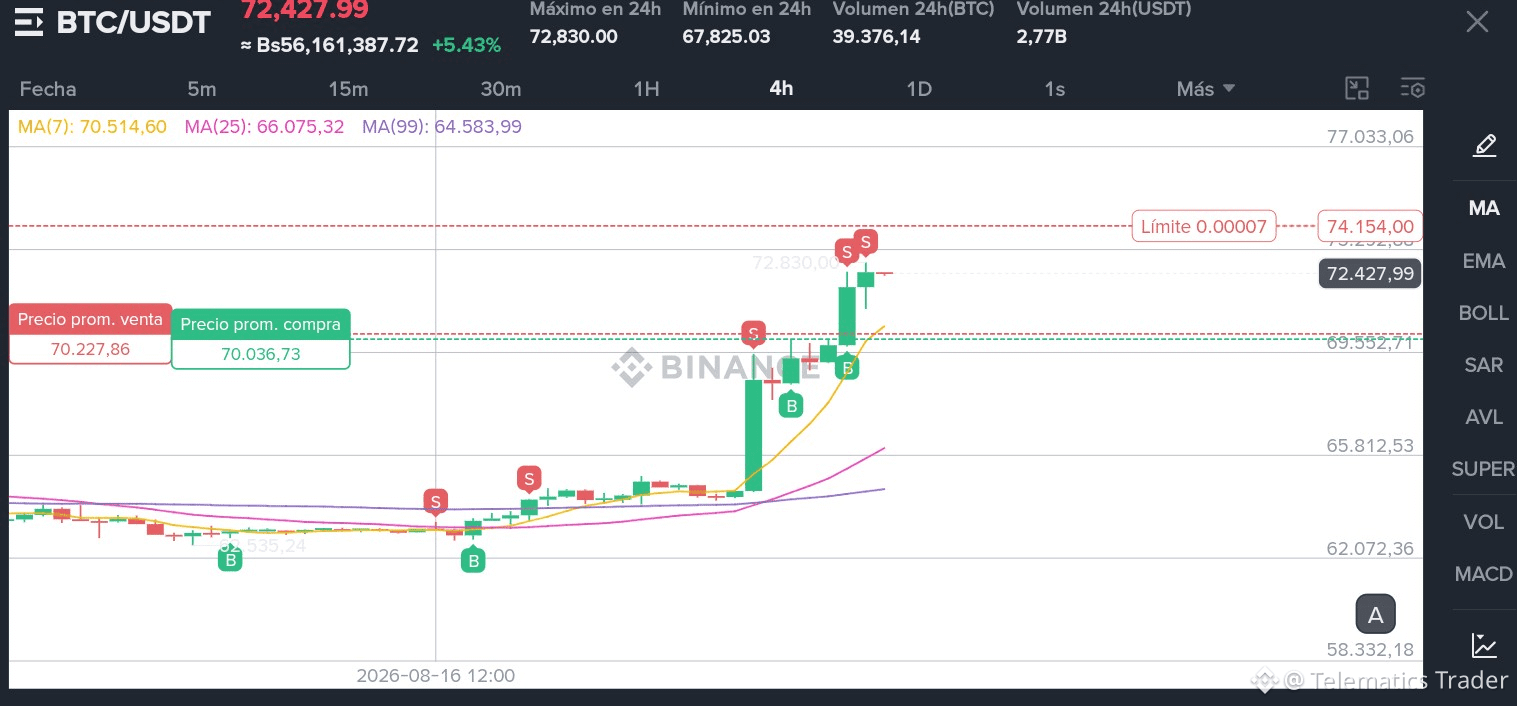Image resolution: width=1517 pixels, height=706 pixels.
Task: Switch to the 15m interval
Action: [348, 89]
